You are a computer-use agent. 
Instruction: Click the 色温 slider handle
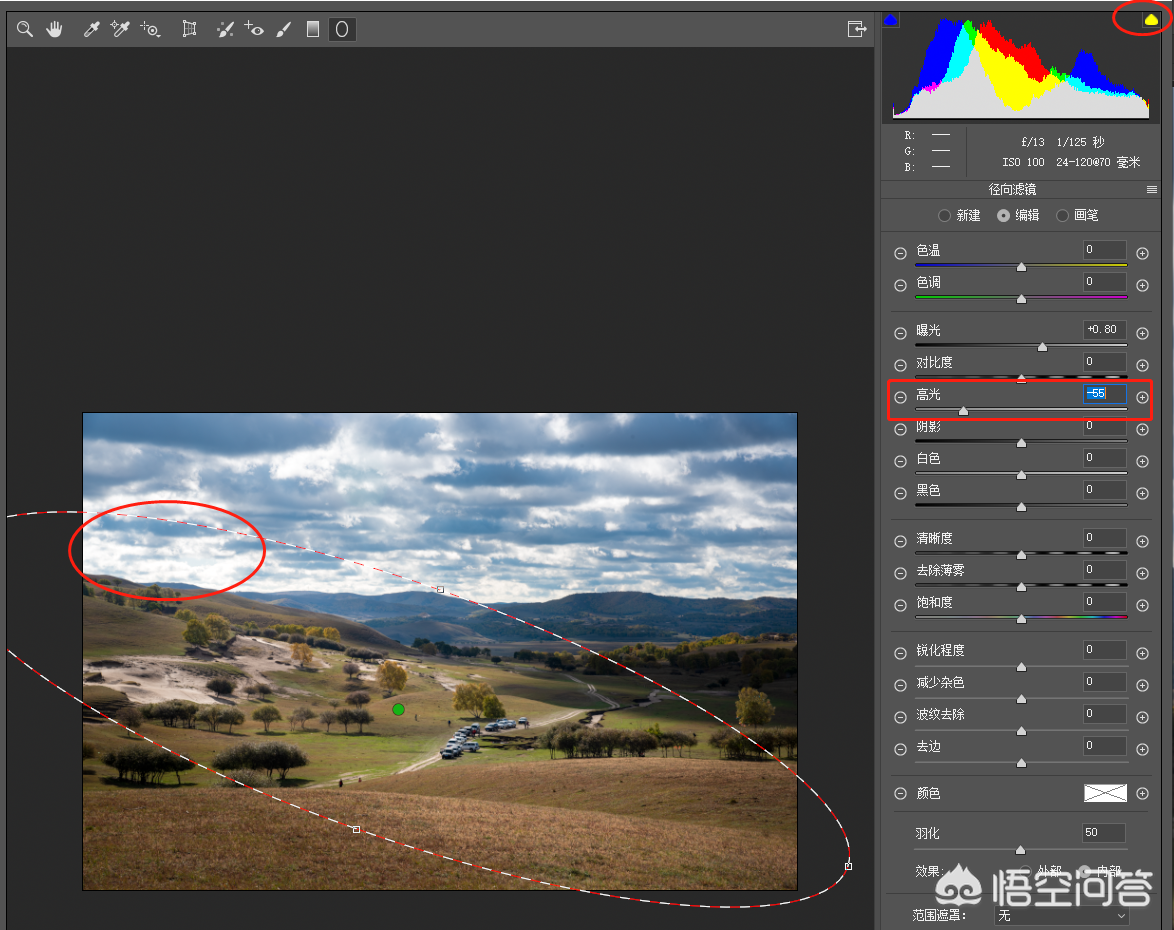[x=1021, y=267]
